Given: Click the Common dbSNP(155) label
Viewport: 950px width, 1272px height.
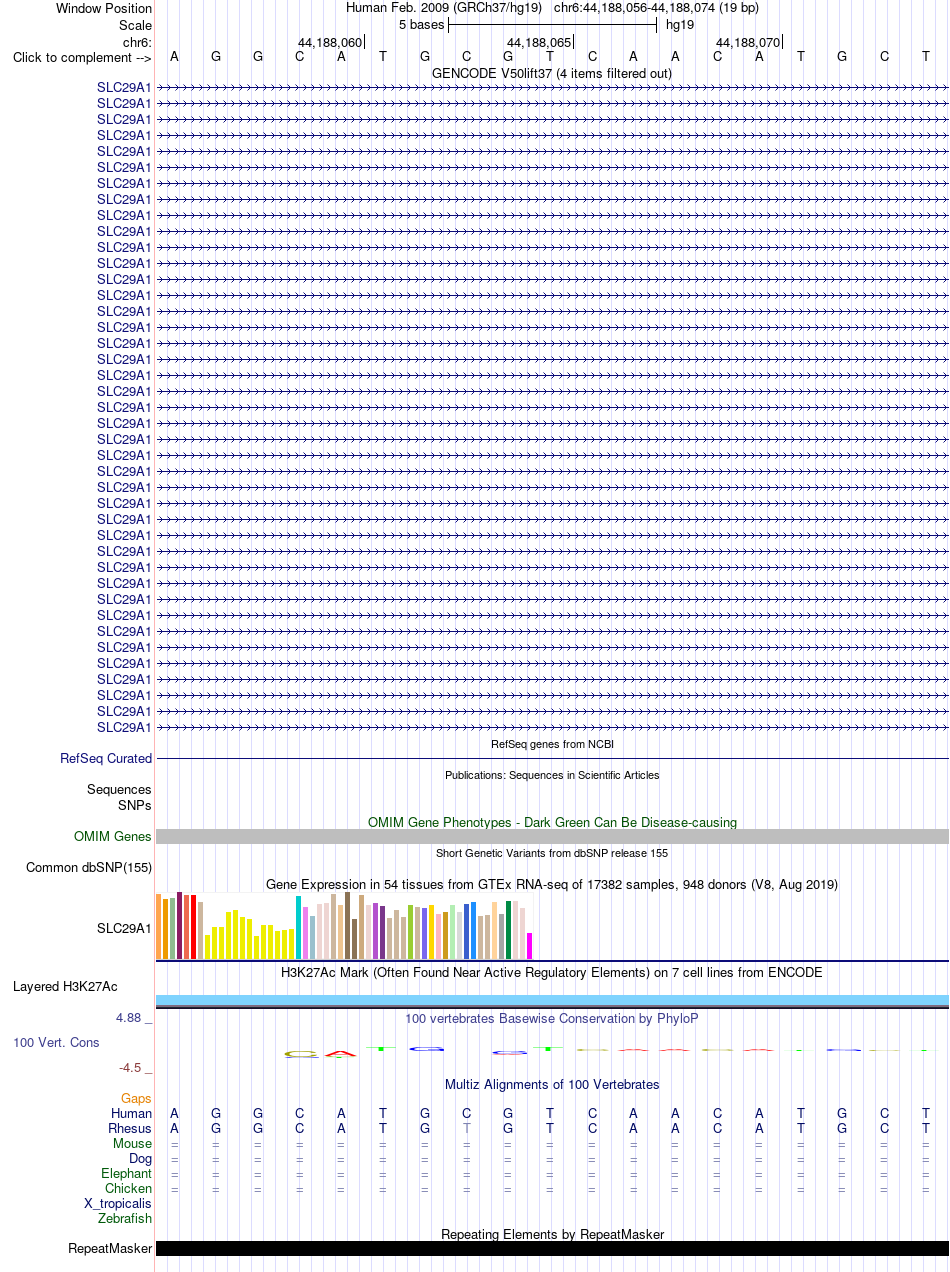Looking at the screenshot, I should [x=89, y=867].
